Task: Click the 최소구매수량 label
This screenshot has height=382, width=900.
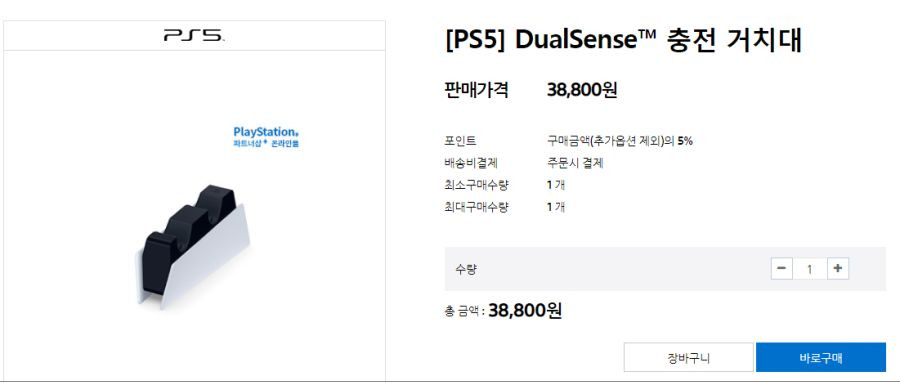Action: click(x=476, y=185)
